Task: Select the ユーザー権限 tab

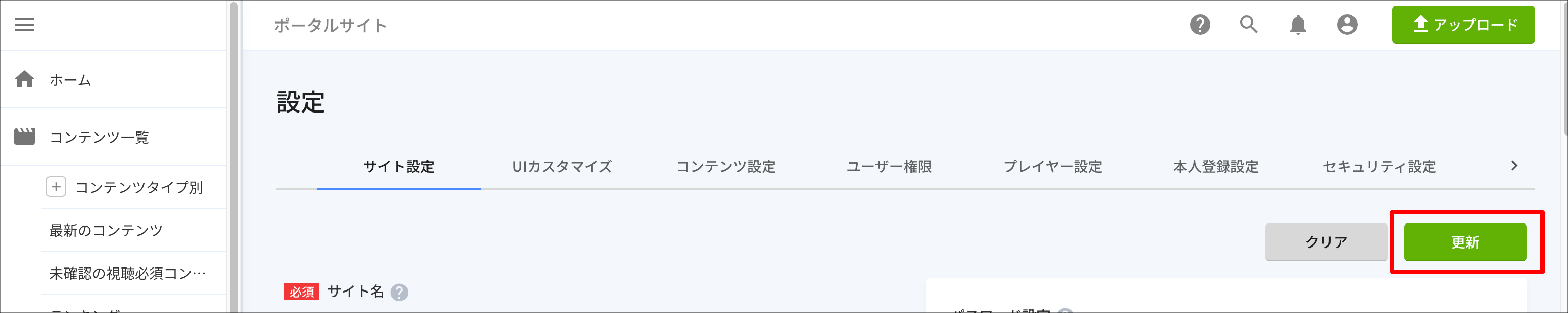Action: pyautogui.click(x=889, y=166)
